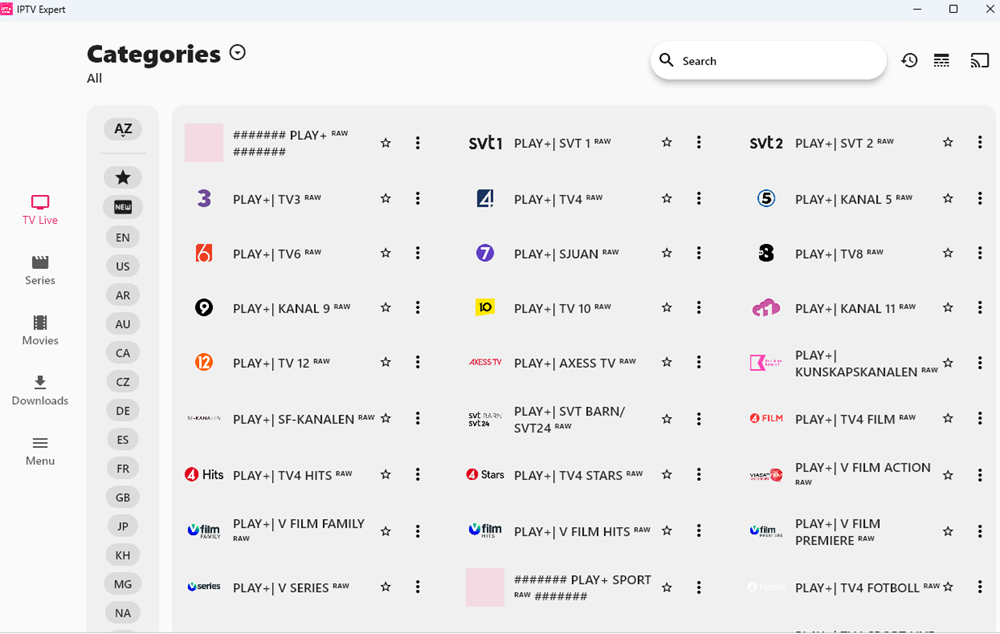Favorite PLAY+| SVT 1 channel
Viewport: 1000px width, 634px height.
(666, 142)
